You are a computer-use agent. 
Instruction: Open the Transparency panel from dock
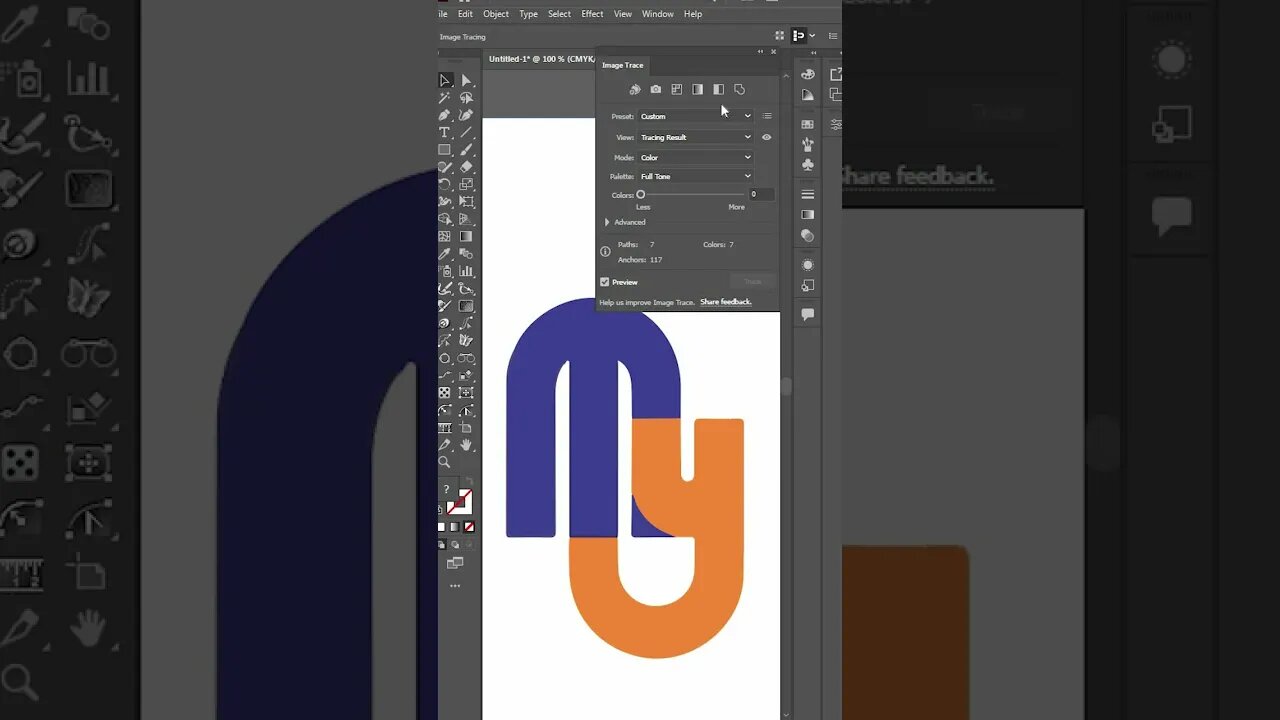point(808,236)
